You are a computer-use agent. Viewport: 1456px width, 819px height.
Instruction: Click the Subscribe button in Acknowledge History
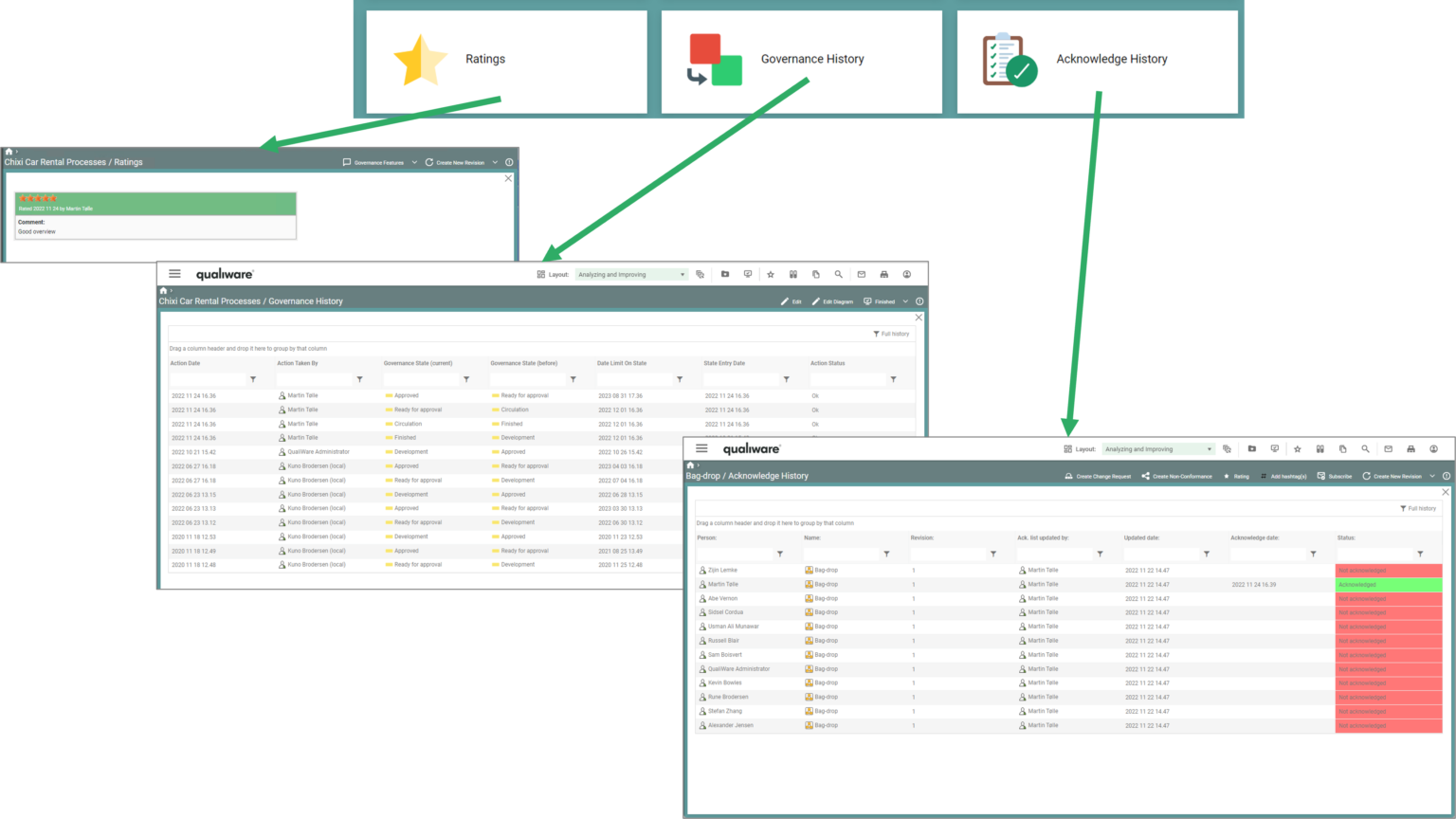coord(1334,476)
